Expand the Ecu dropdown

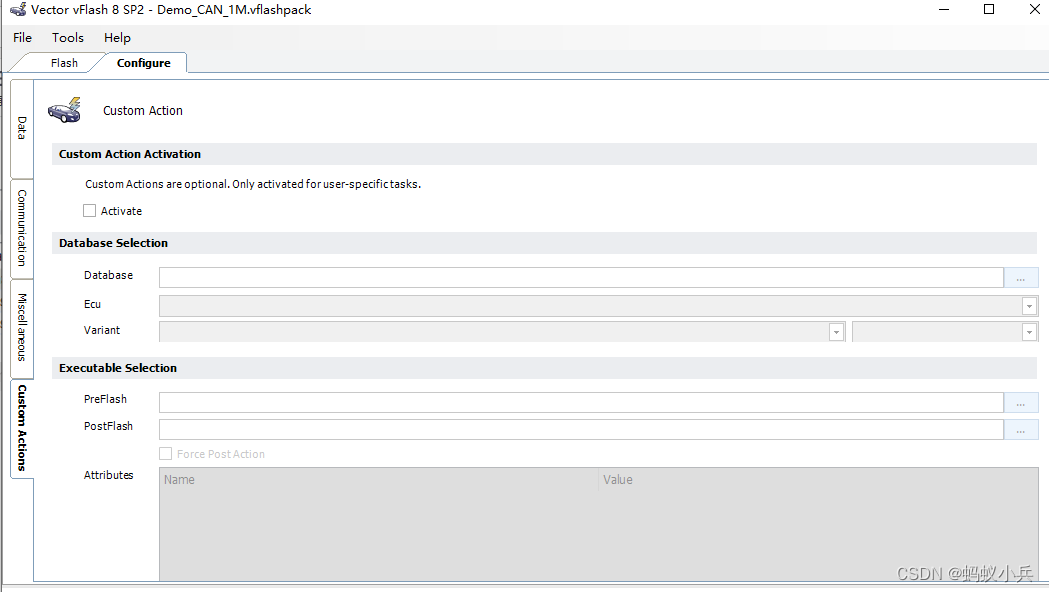[1030, 306]
